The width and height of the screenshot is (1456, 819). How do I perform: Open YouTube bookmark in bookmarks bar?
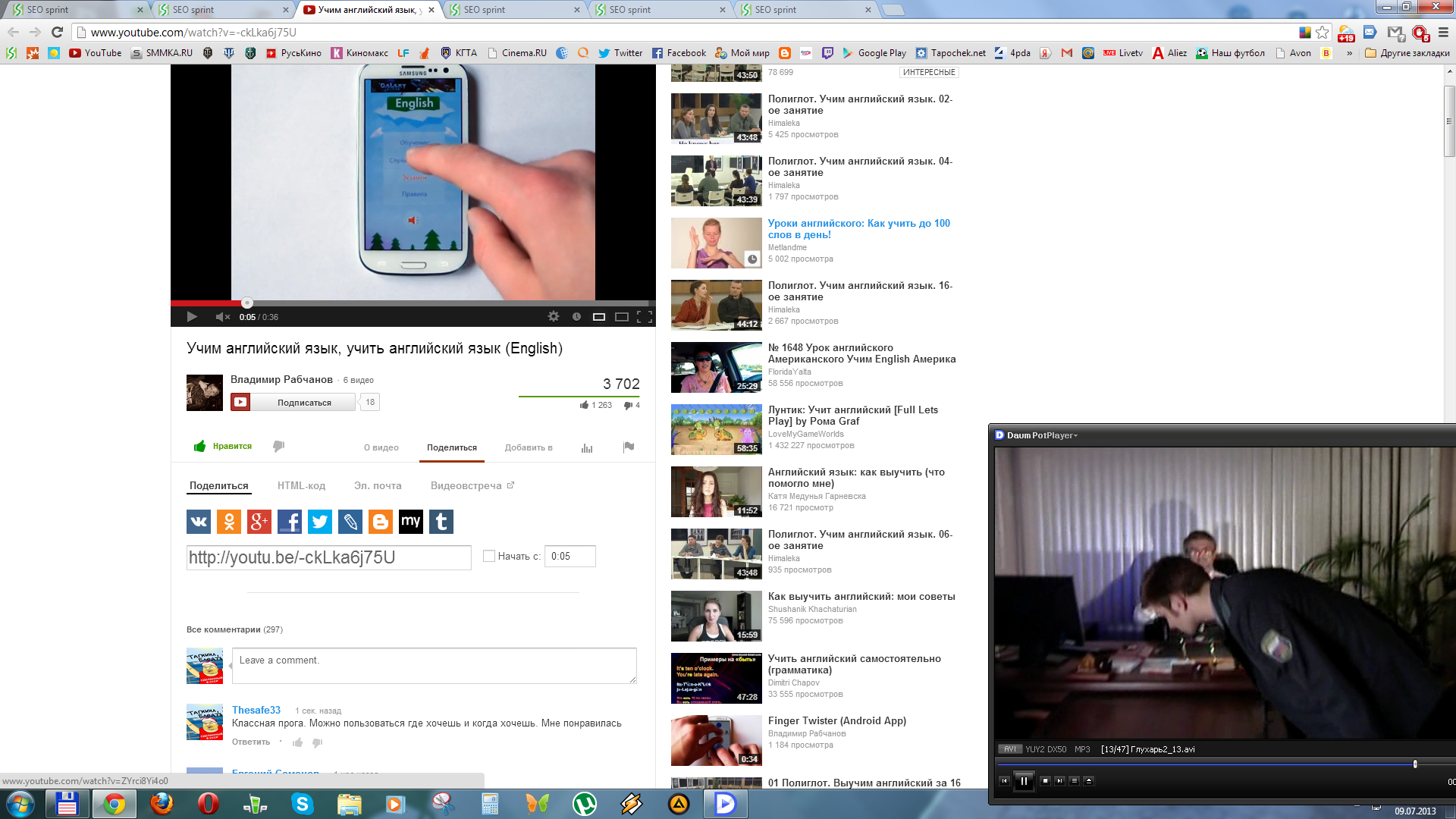coord(96,53)
